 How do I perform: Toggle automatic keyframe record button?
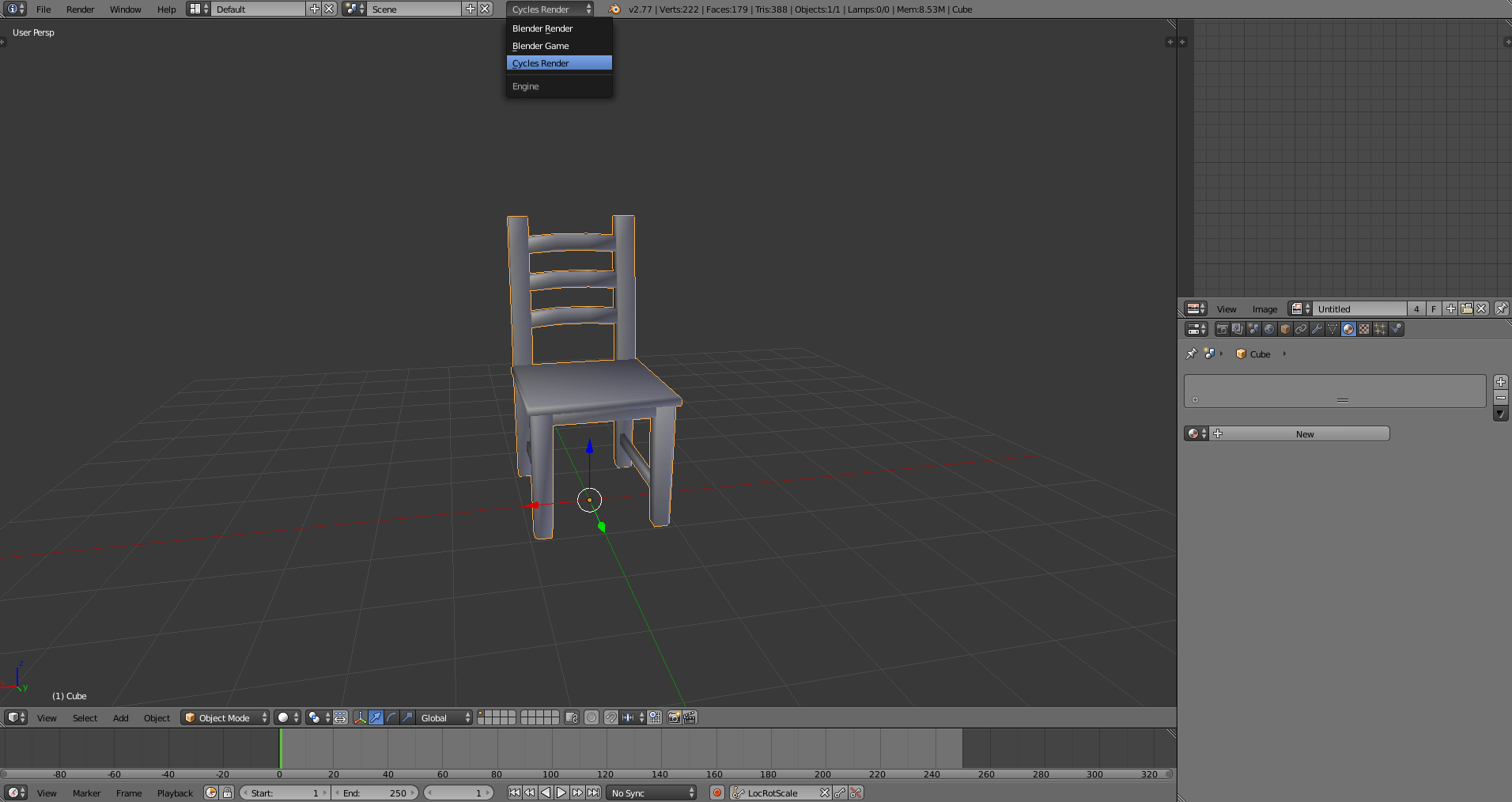716,793
